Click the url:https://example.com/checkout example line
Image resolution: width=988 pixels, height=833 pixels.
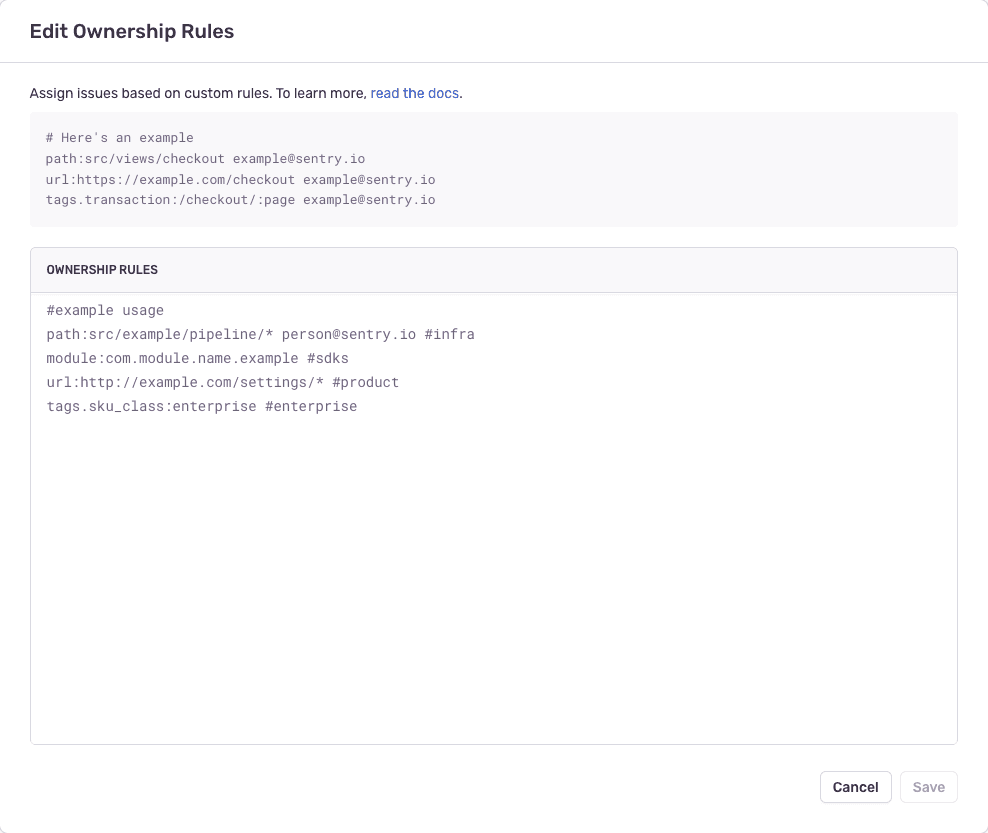click(240, 179)
